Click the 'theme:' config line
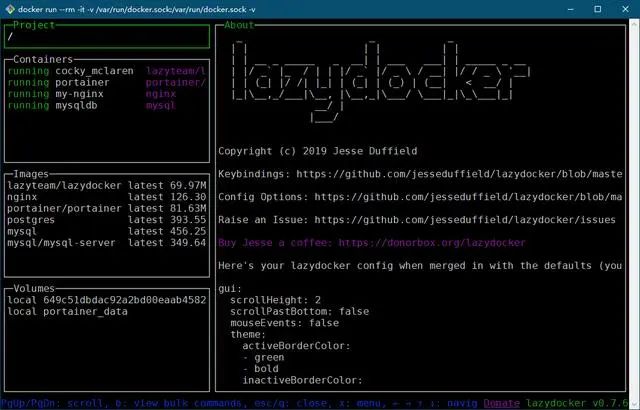Screen dimensions: 640x410 click(x=248, y=334)
